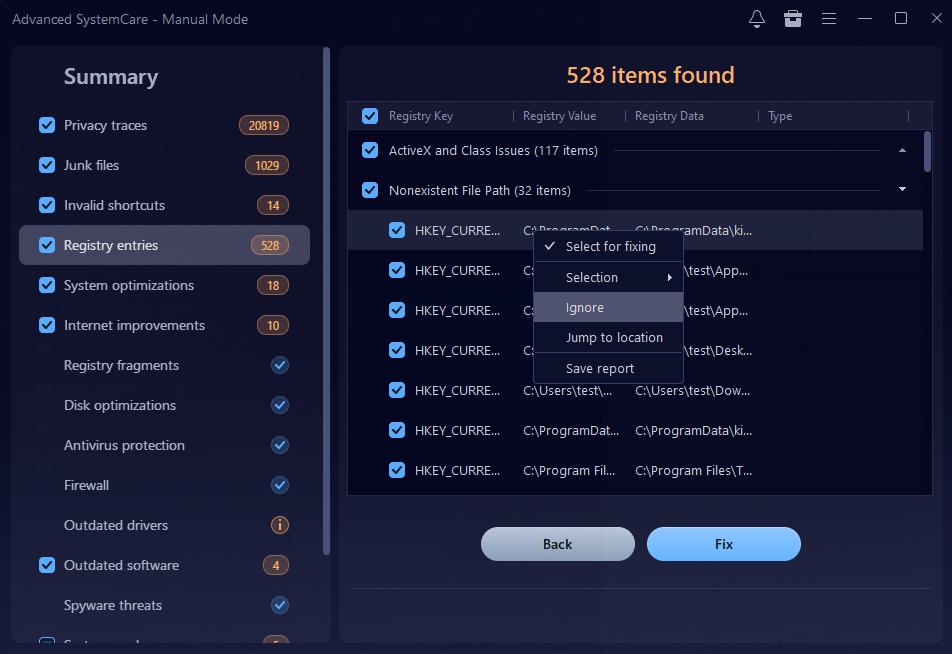Screen dimensions: 952x654
Task: Open the Selection submenu
Action: click(608, 277)
